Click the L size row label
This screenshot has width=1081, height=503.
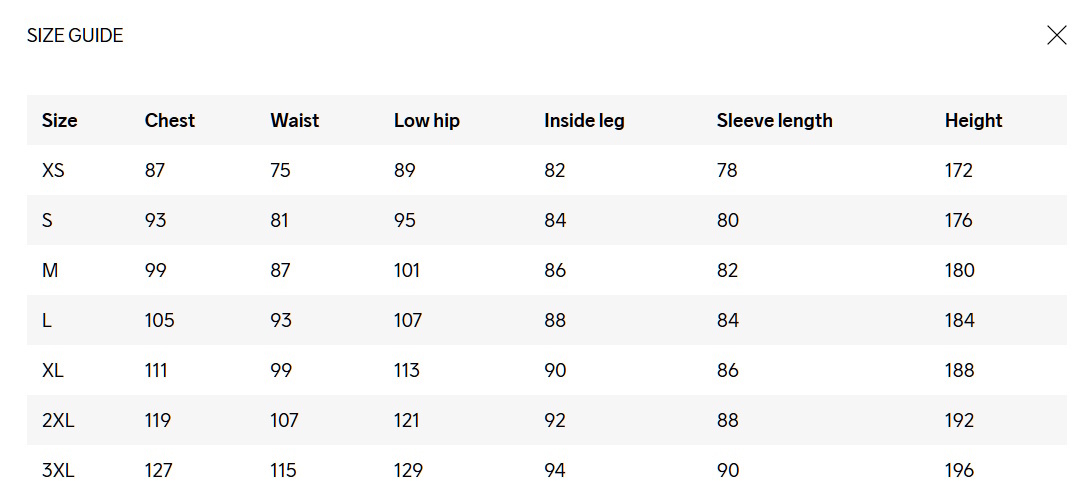click(47, 320)
